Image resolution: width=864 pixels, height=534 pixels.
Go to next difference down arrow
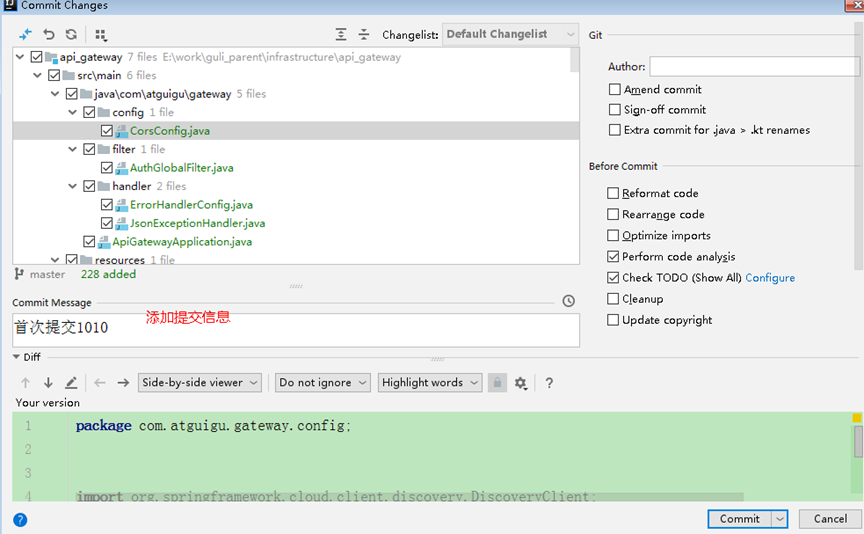(x=48, y=382)
